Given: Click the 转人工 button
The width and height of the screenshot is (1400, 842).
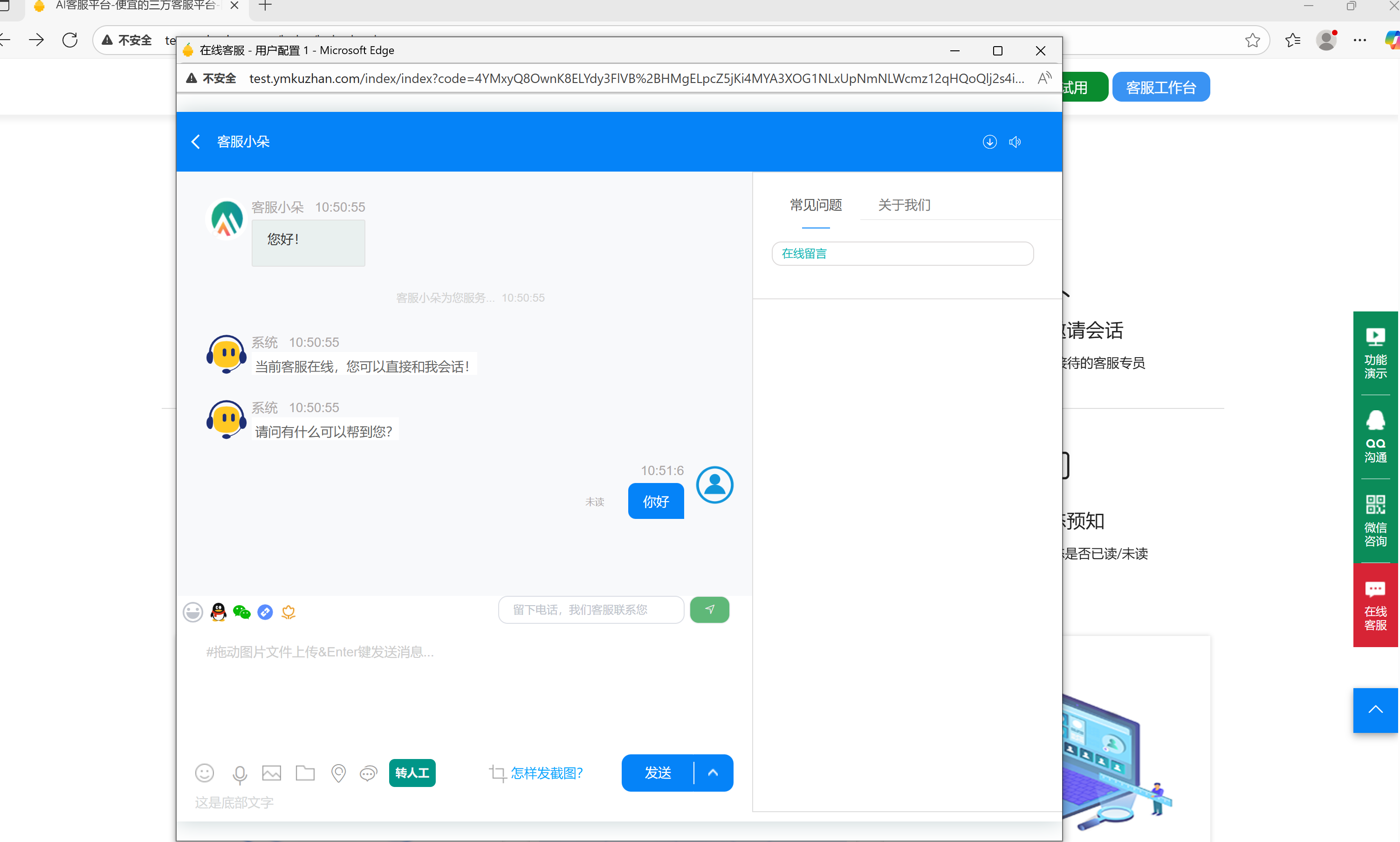Looking at the screenshot, I should (412, 773).
